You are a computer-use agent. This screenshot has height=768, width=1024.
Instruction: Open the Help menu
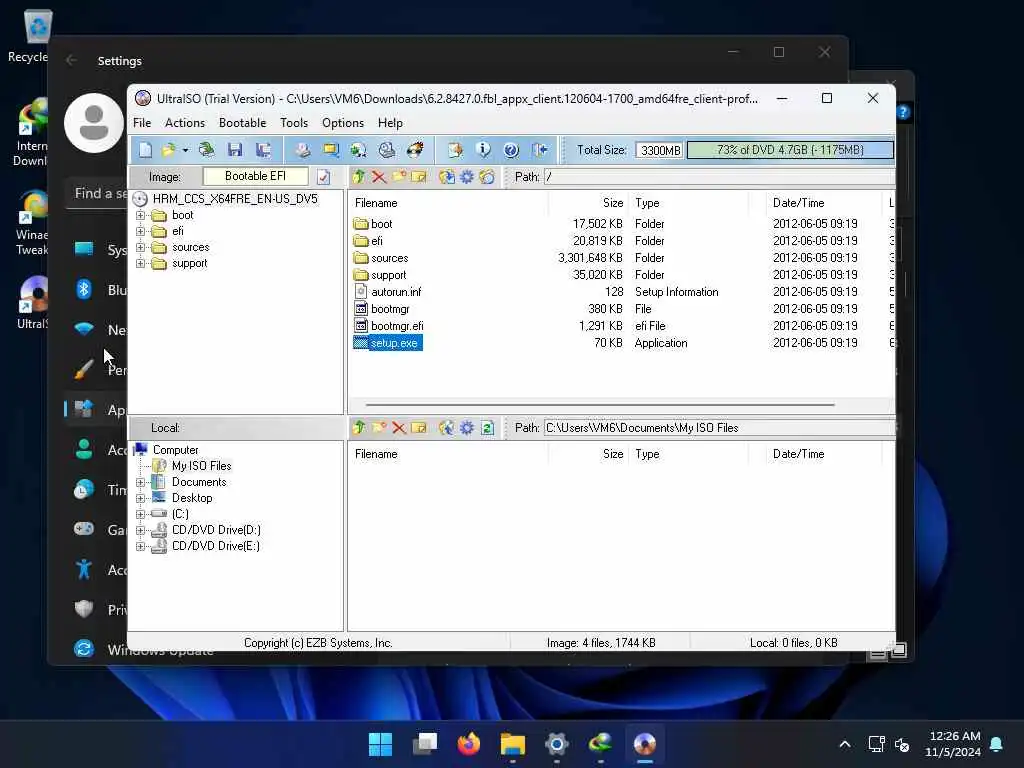point(390,123)
